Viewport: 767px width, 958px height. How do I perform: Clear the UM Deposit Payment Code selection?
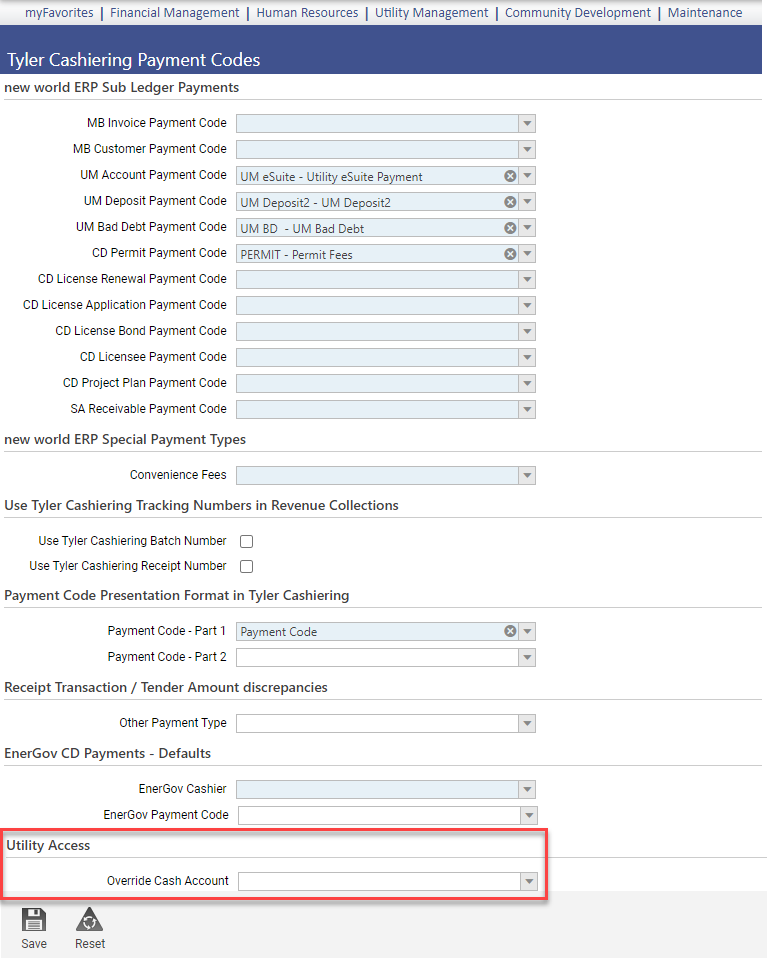point(510,202)
